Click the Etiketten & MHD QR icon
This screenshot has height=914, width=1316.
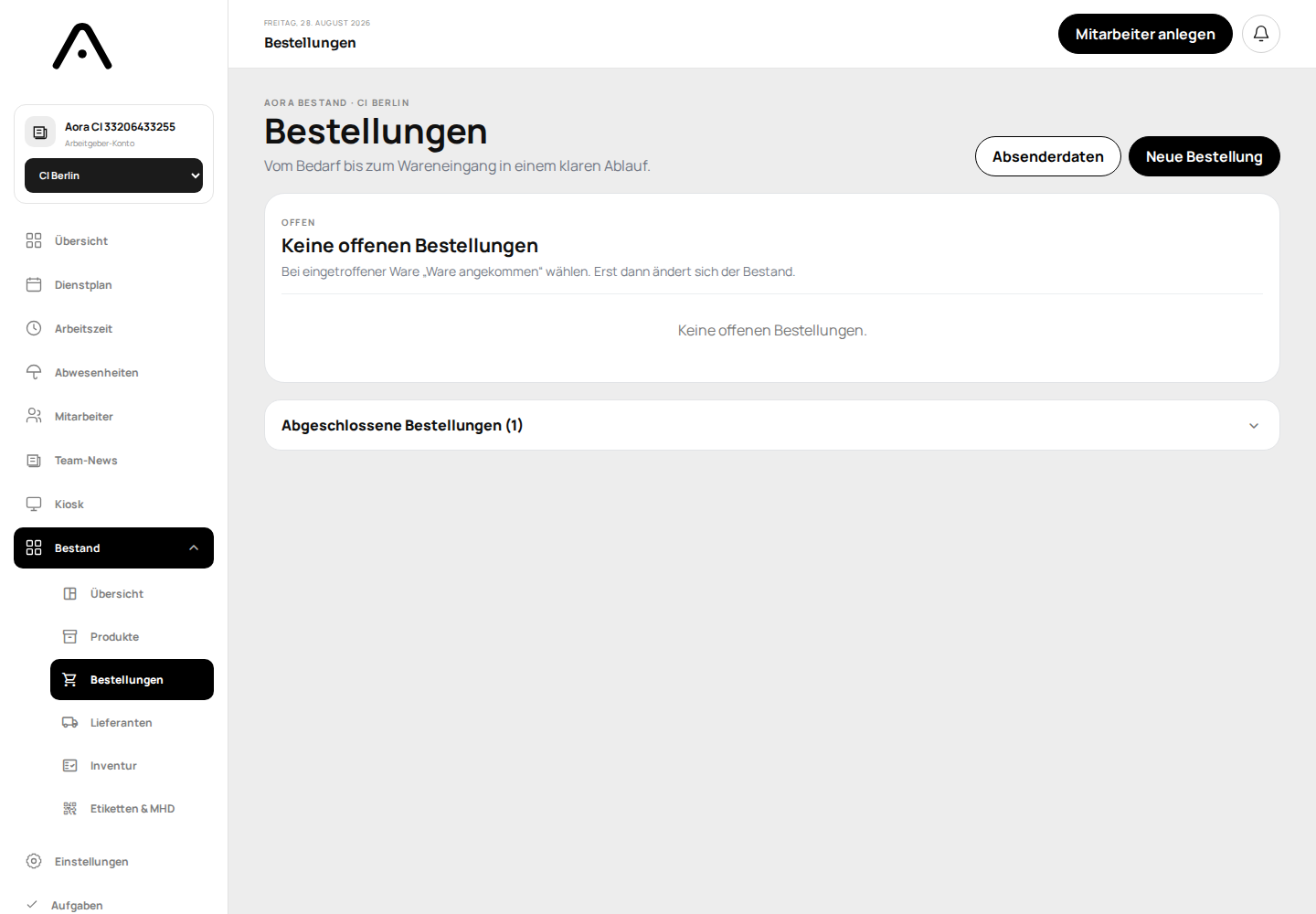[69, 808]
